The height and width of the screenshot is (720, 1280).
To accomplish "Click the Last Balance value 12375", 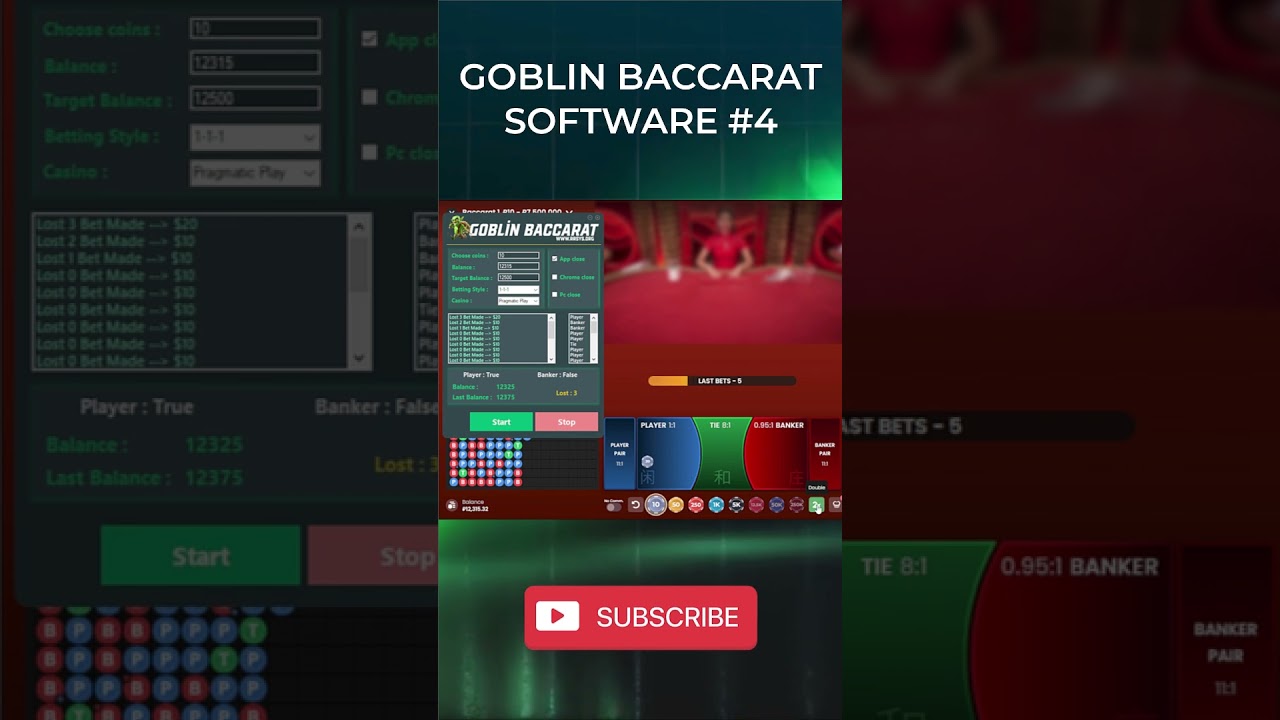I will coord(505,397).
